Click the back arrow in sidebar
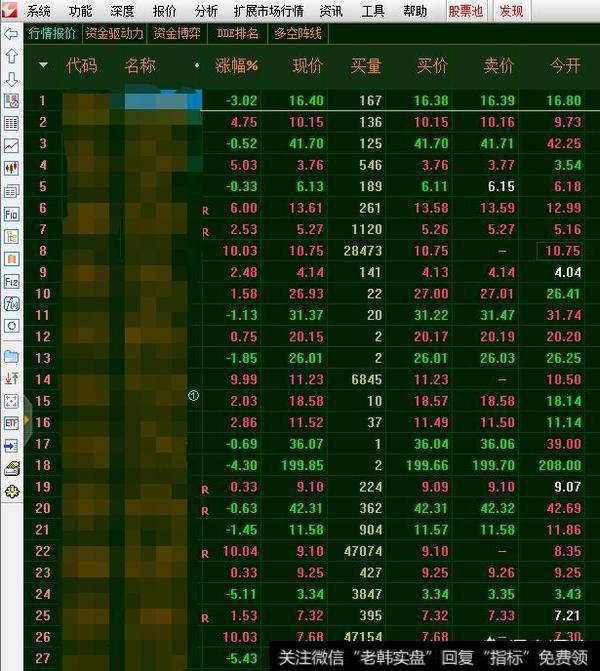 coord(11,34)
